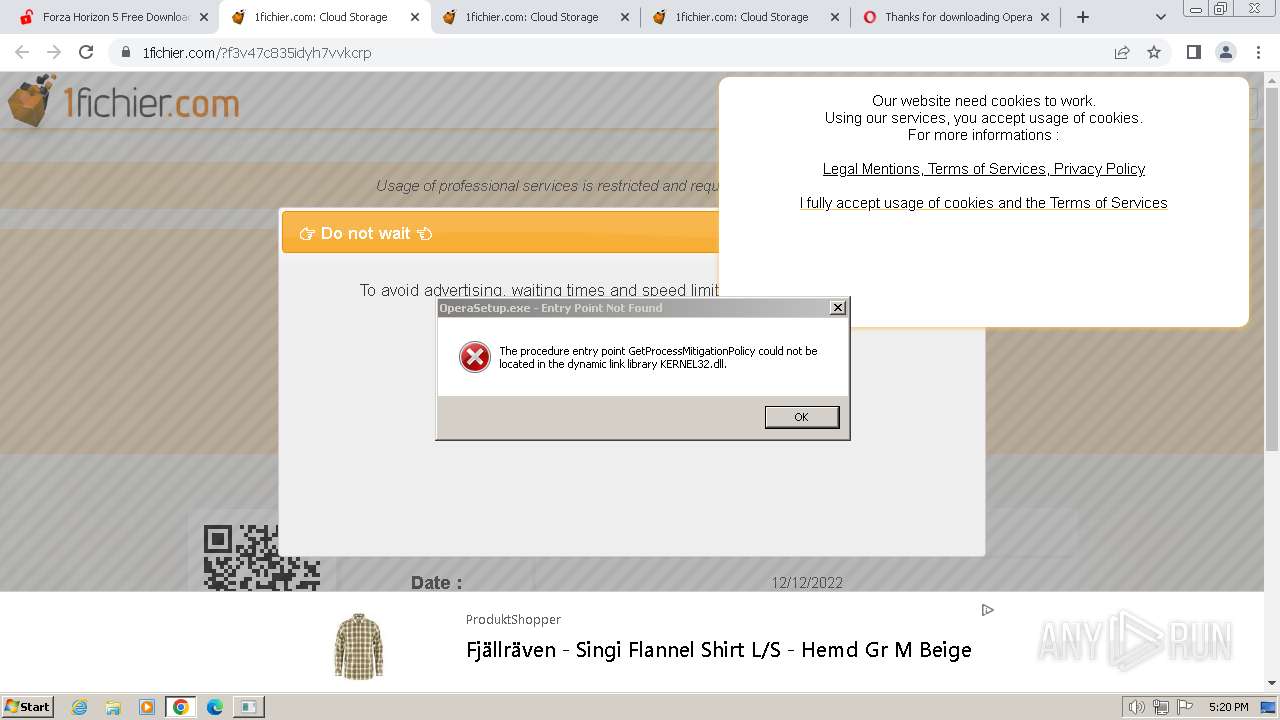Click the red error icon in the dialog
Image resolution: width=1280 pixels, height=720 pixels.
(x=475, y=357)
